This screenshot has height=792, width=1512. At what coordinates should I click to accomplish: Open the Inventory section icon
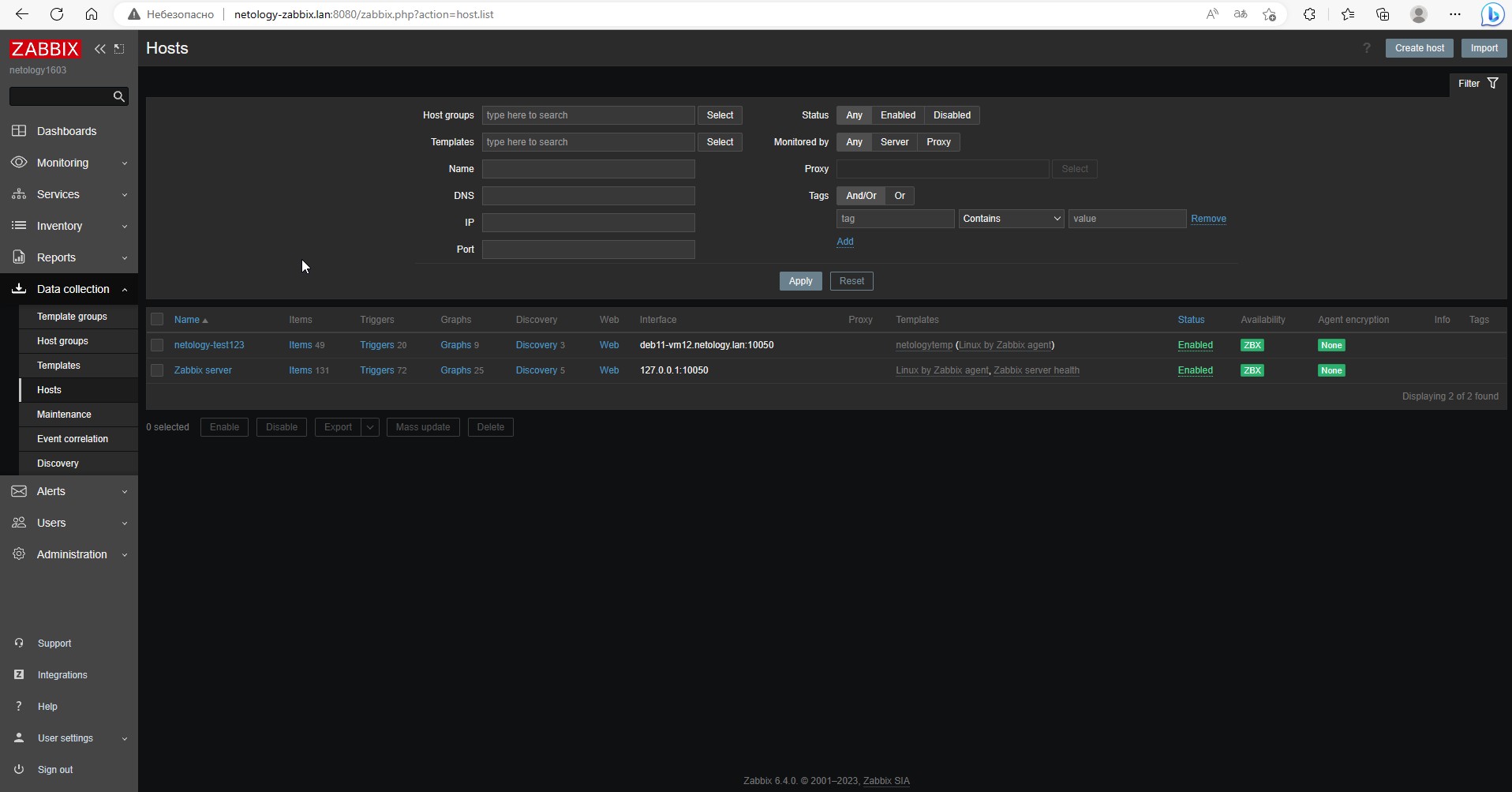19,225
